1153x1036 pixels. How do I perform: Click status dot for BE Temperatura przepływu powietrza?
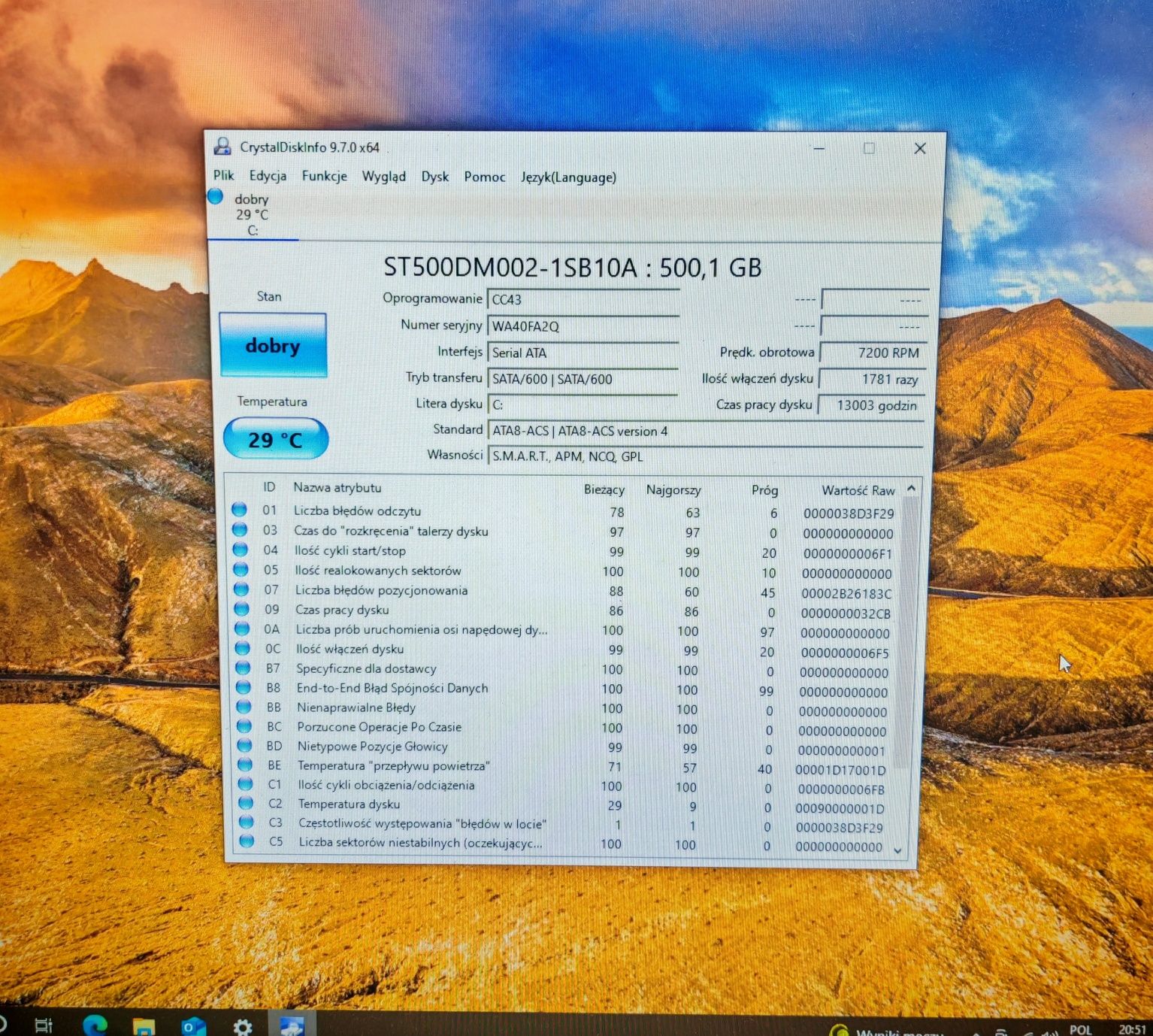(245, 765)
